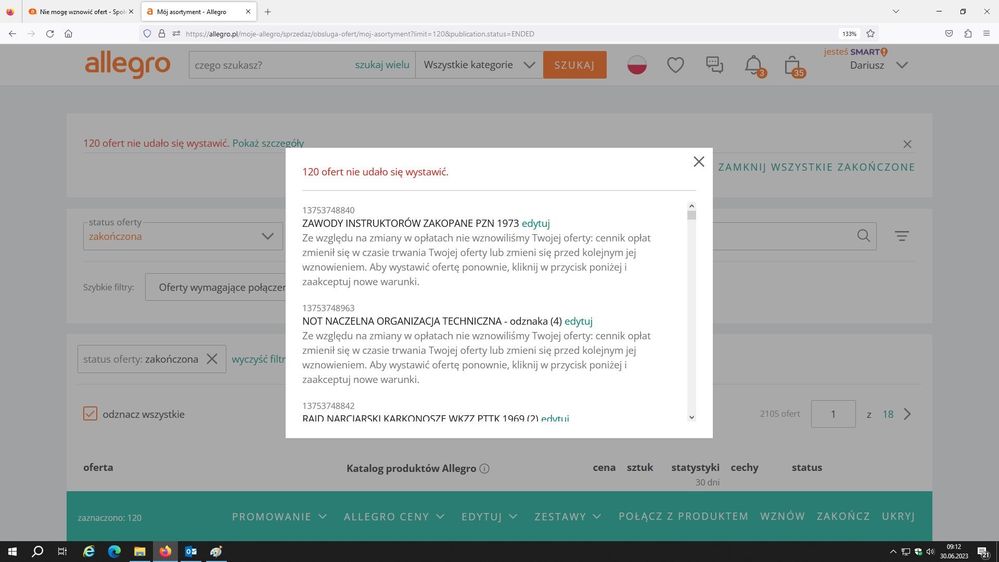Click the Polish flag language icon
Image resolution: width=999 pixels, height=562 pixels.
point(637,65)
